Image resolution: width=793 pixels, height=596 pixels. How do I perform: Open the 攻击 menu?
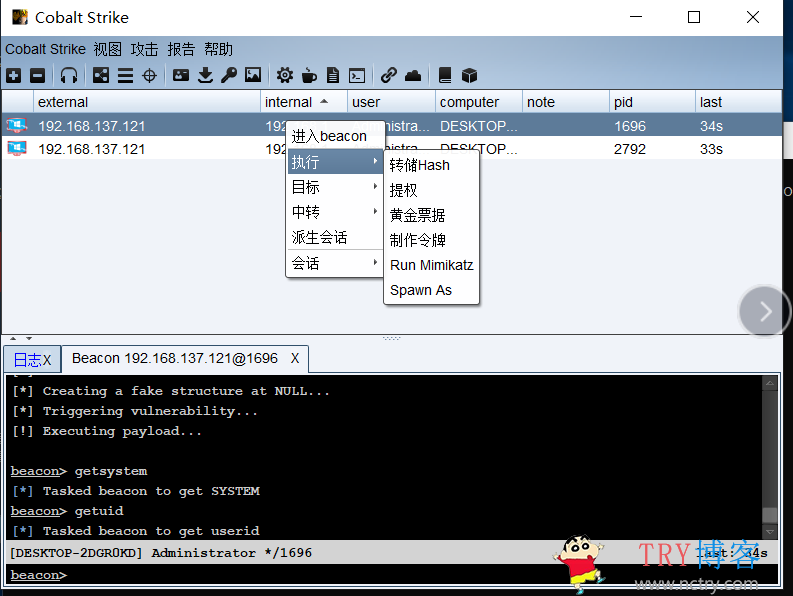tap(144, 49)
